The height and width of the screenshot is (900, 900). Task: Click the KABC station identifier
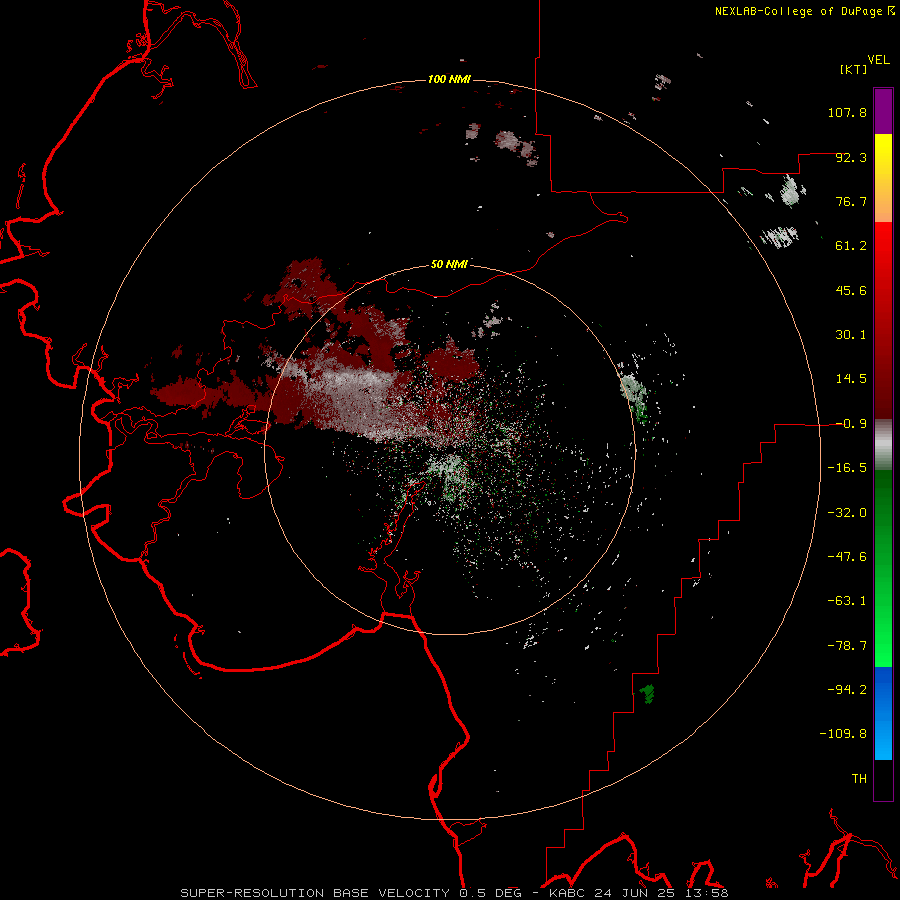tap(568, 893)
